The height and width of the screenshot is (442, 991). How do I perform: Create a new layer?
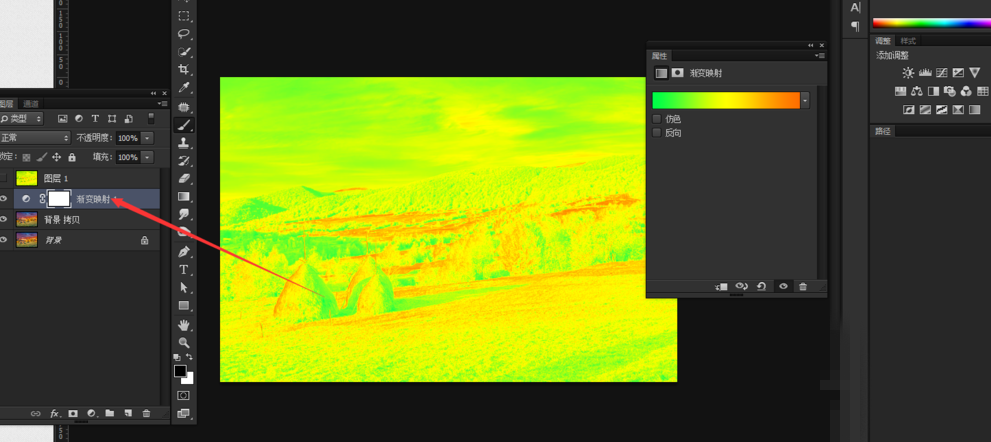(128, 414)
